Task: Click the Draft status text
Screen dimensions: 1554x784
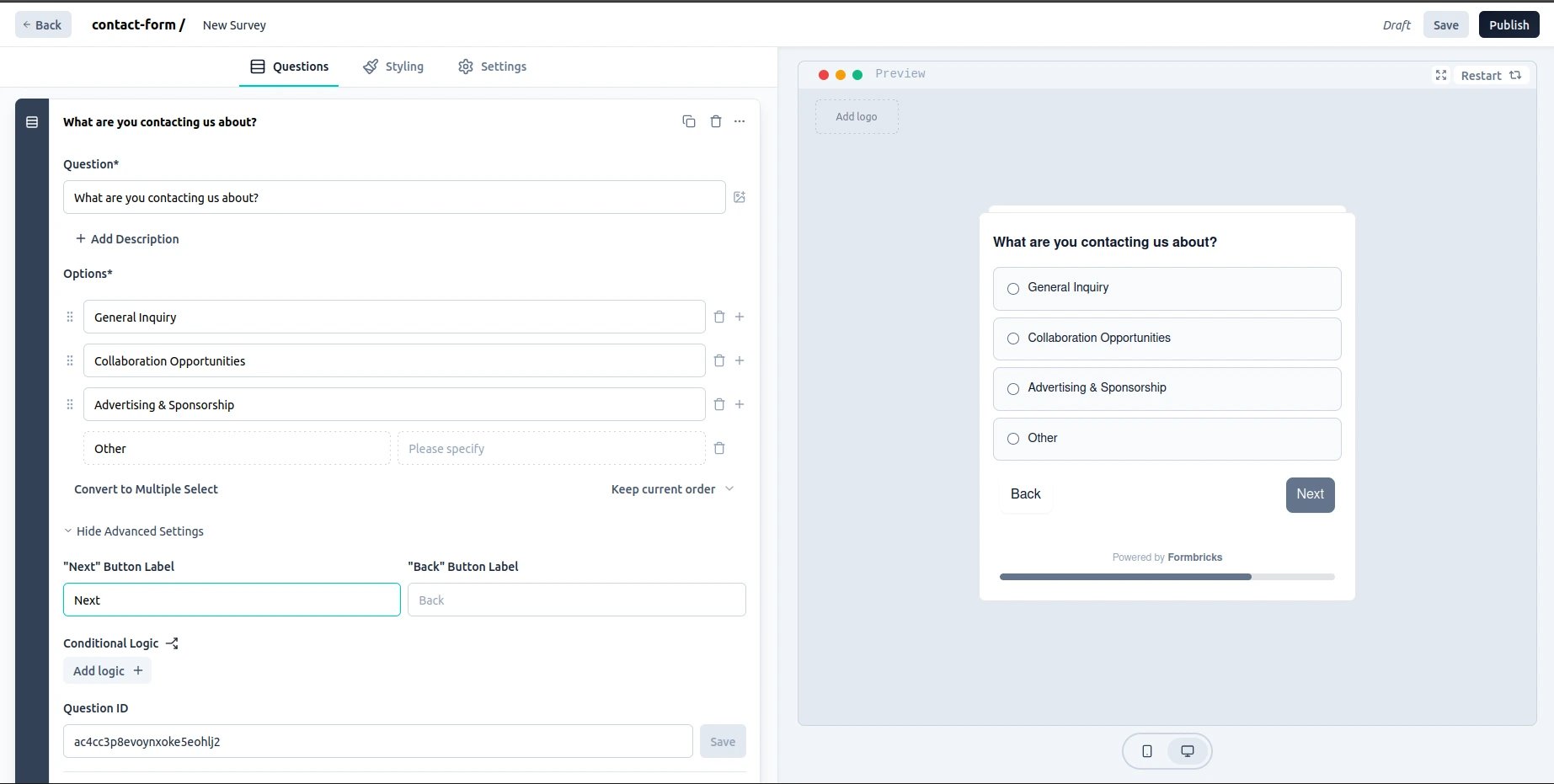Action: pyautogui.click(x=1396, y=25)
